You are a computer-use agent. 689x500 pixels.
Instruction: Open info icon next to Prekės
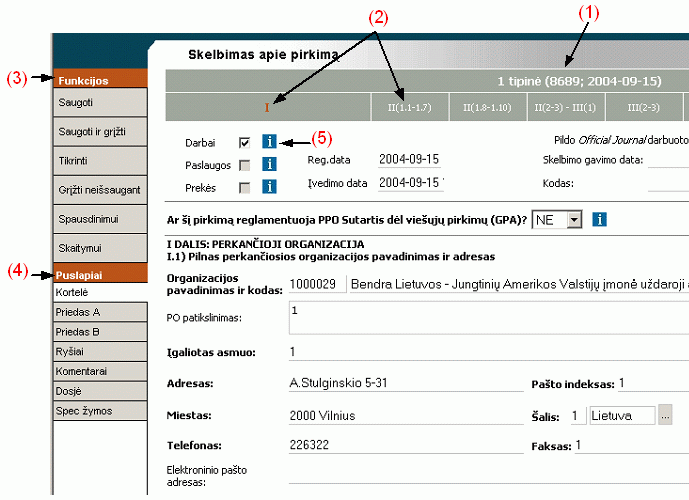[269, 187]
